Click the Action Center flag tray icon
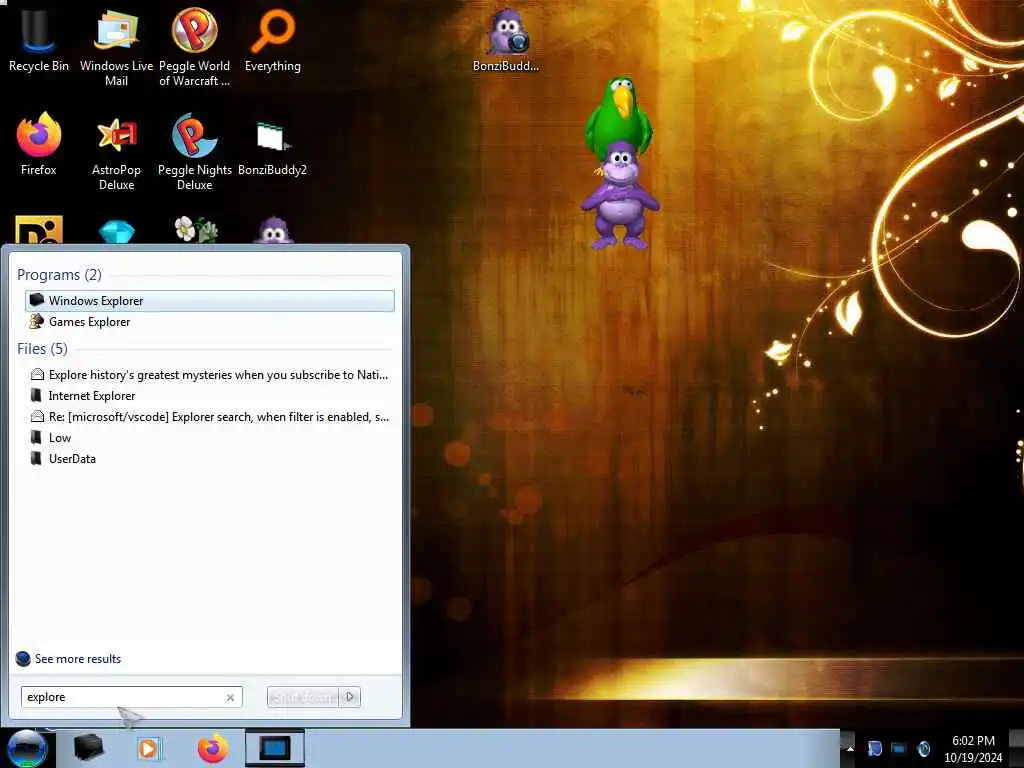Screen dimensions: 1024x768 coord(875,748)
